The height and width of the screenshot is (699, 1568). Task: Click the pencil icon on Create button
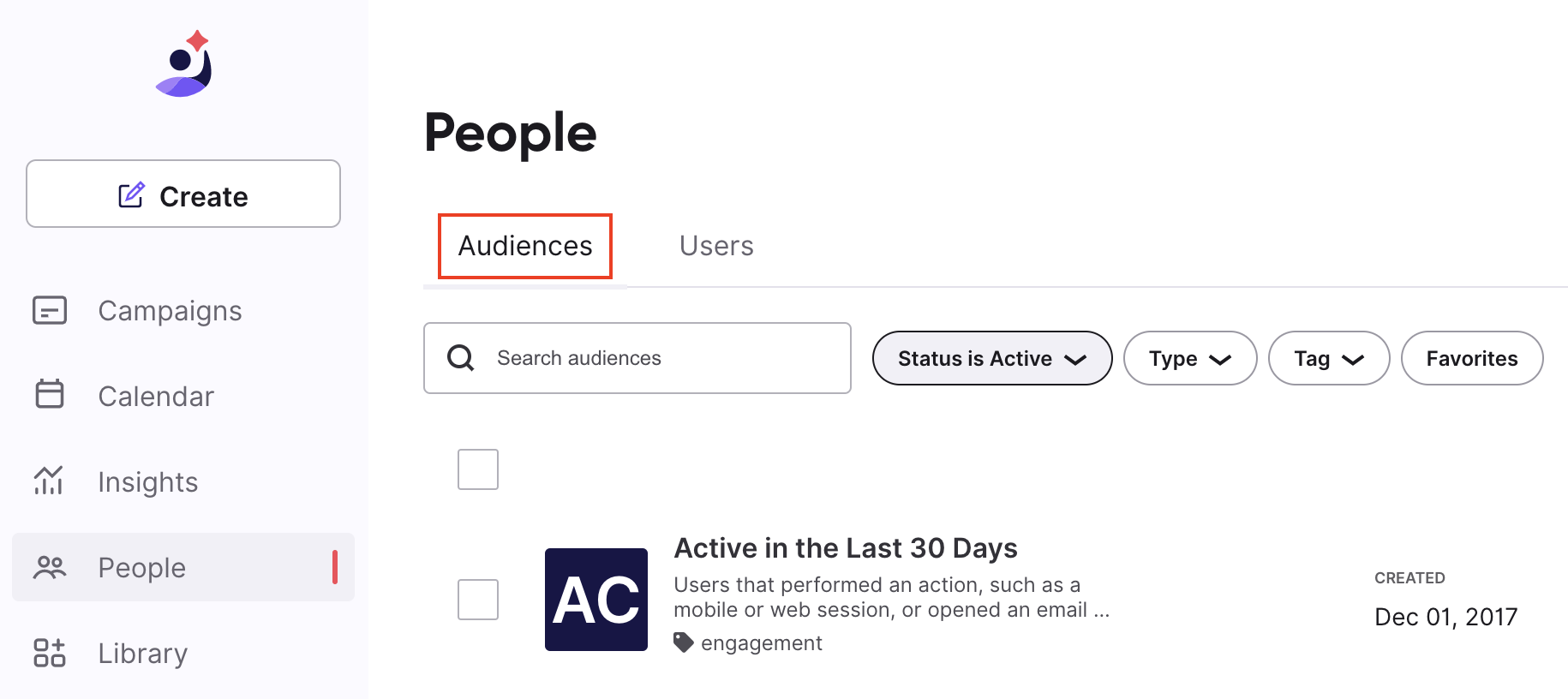(x=131, y=195)
